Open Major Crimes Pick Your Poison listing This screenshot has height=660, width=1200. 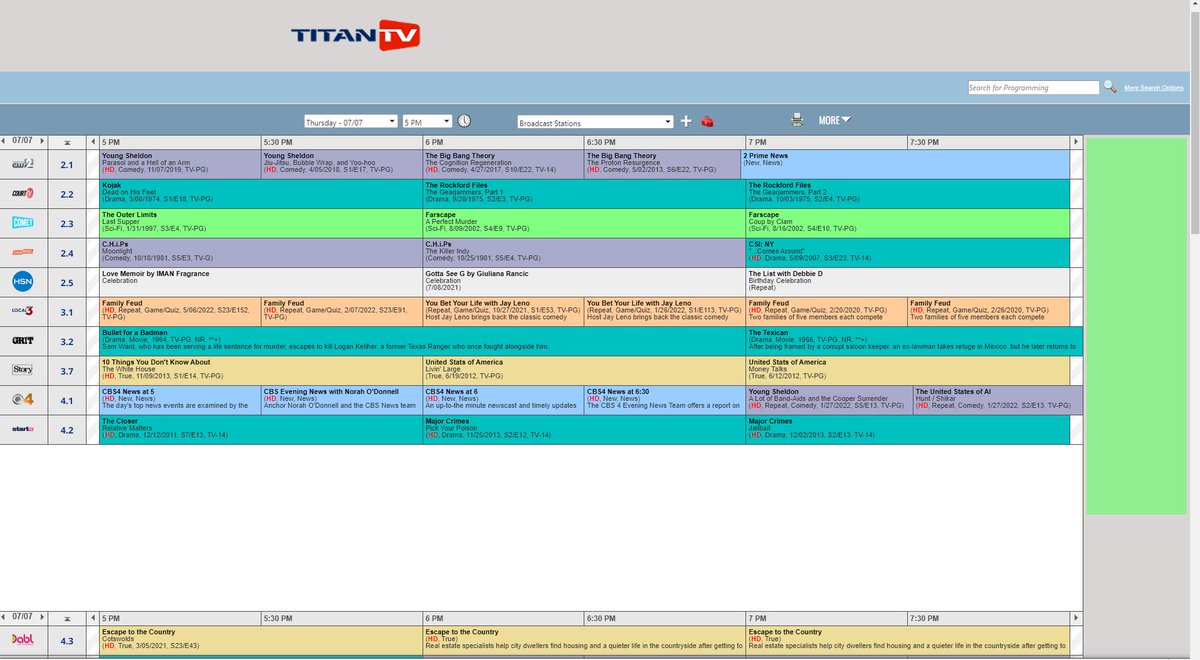coord(583,429)
